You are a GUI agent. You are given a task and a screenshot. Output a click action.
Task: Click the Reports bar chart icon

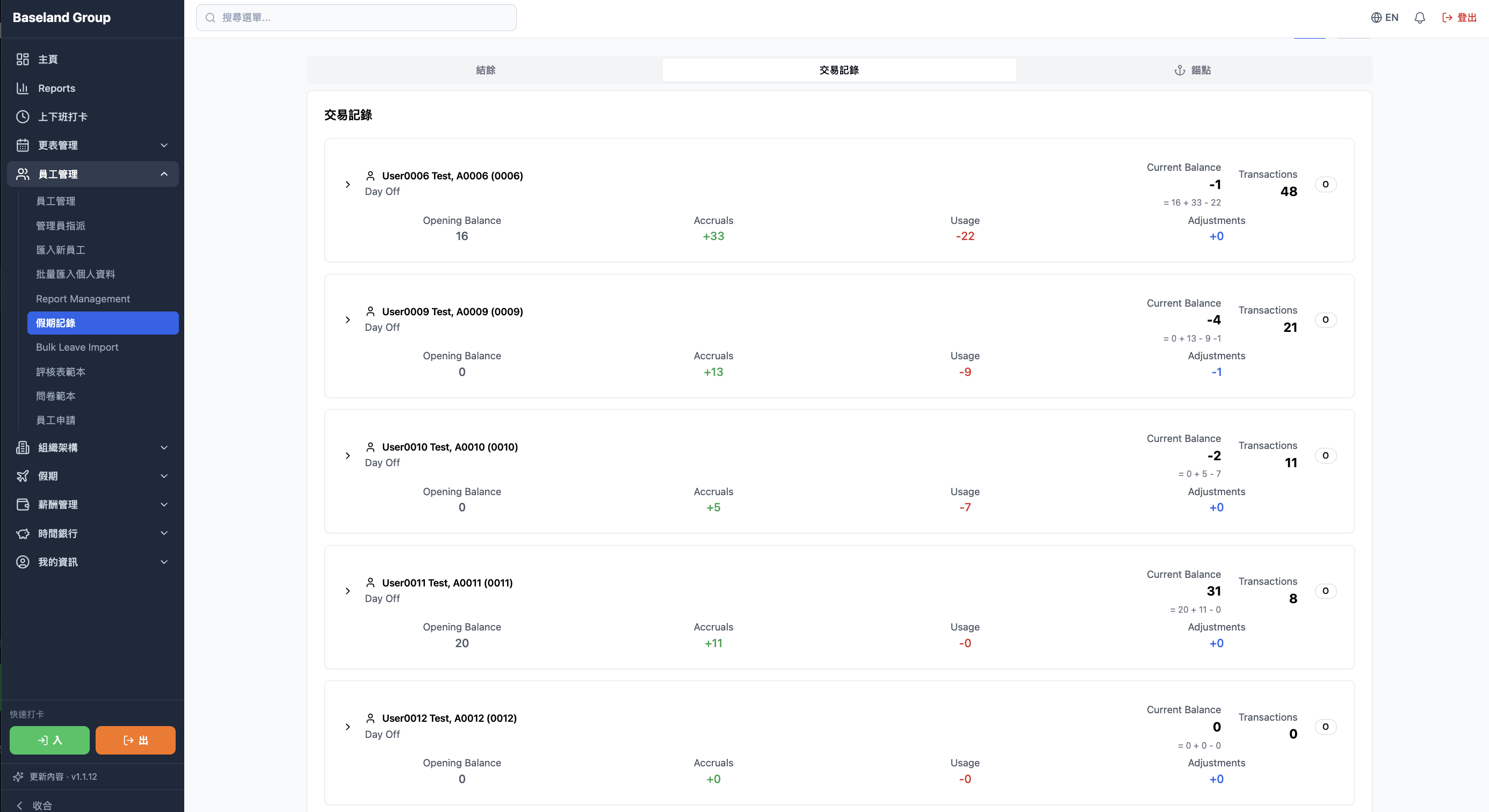[23, 88]
